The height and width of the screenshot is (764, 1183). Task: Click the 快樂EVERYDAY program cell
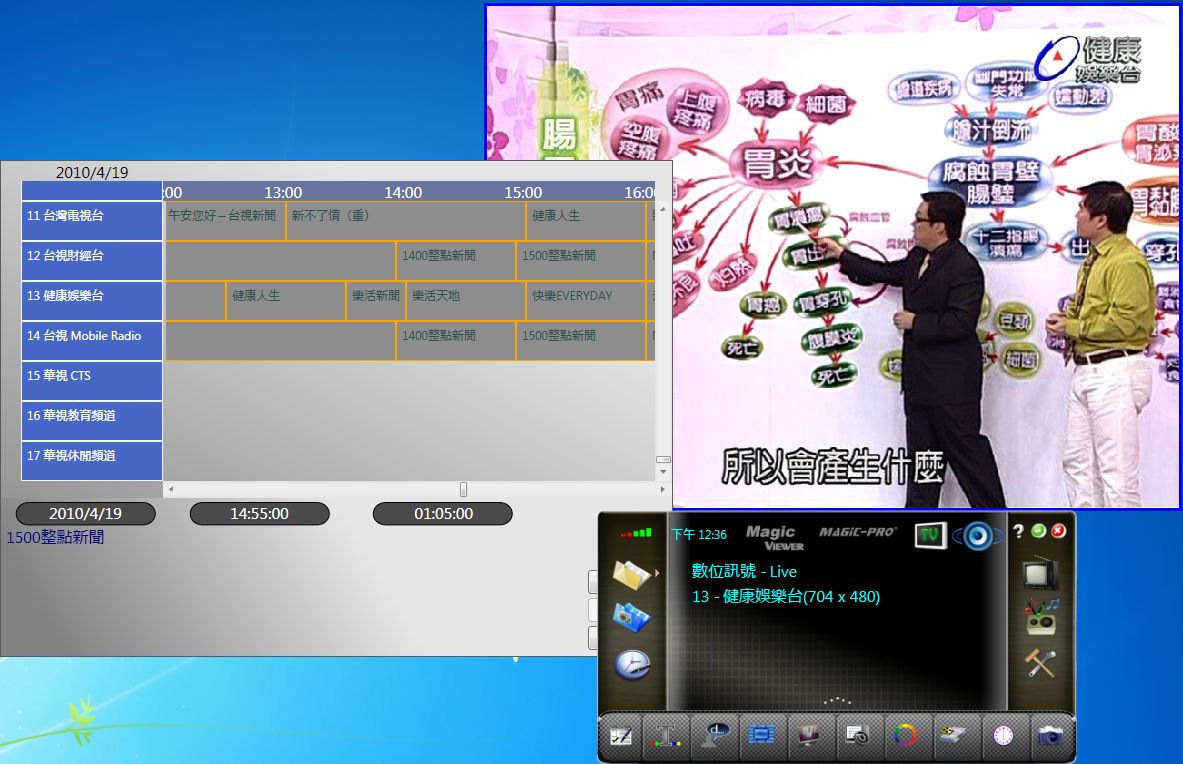585,301
